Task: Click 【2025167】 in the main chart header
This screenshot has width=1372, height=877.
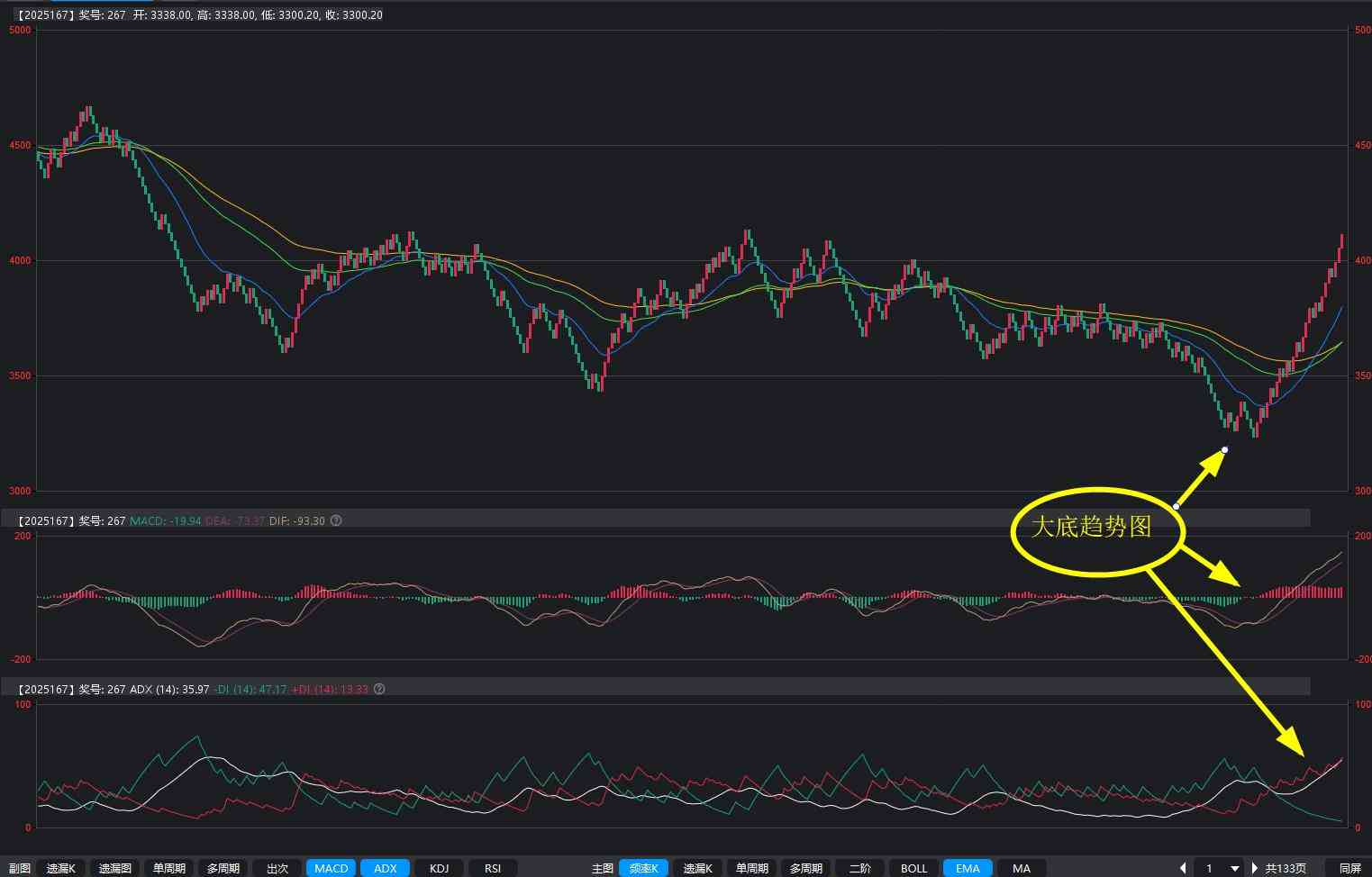Action: point(44,15)
